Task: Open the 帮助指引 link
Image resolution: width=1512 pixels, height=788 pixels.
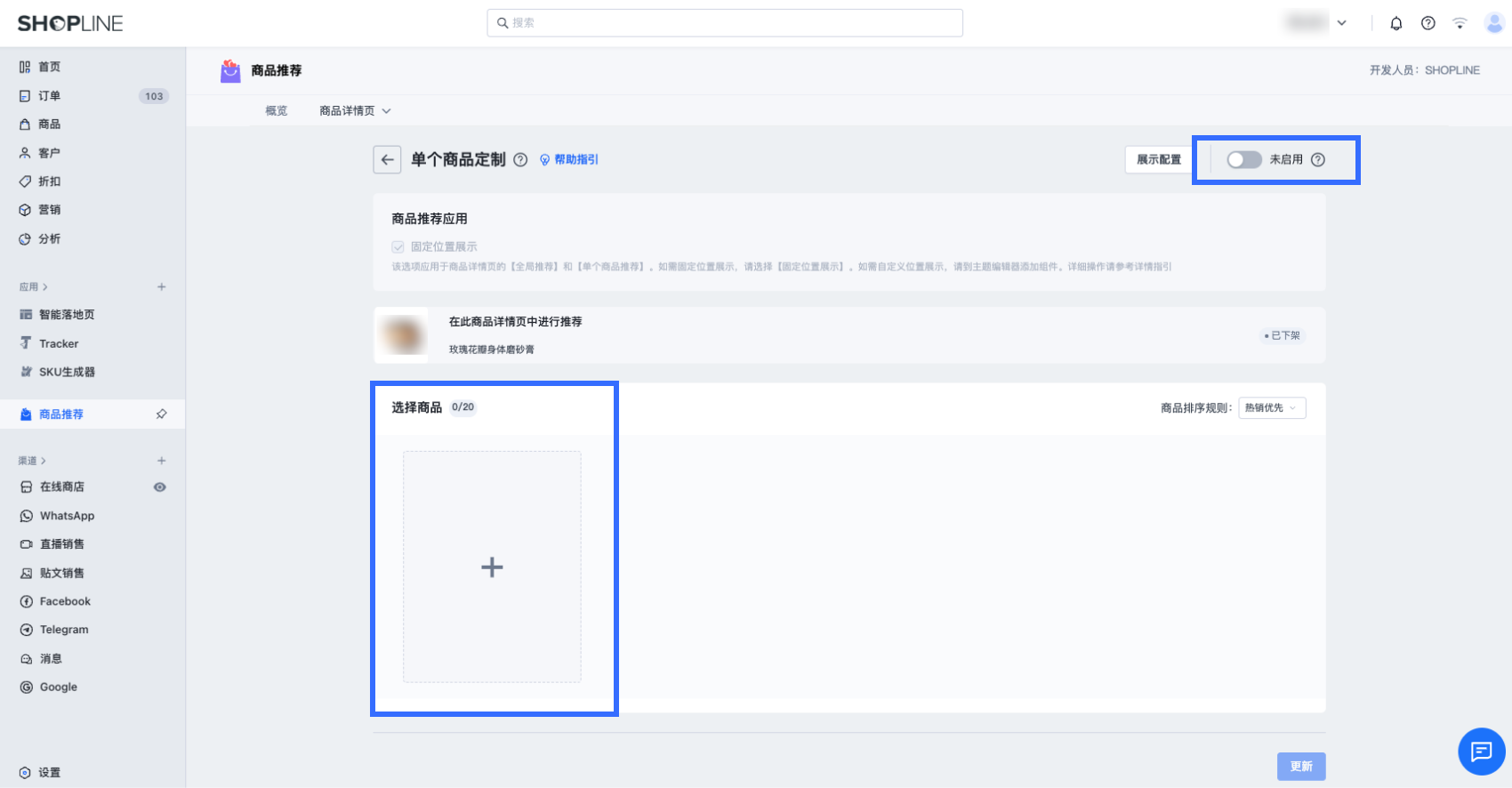Action: 569,160
